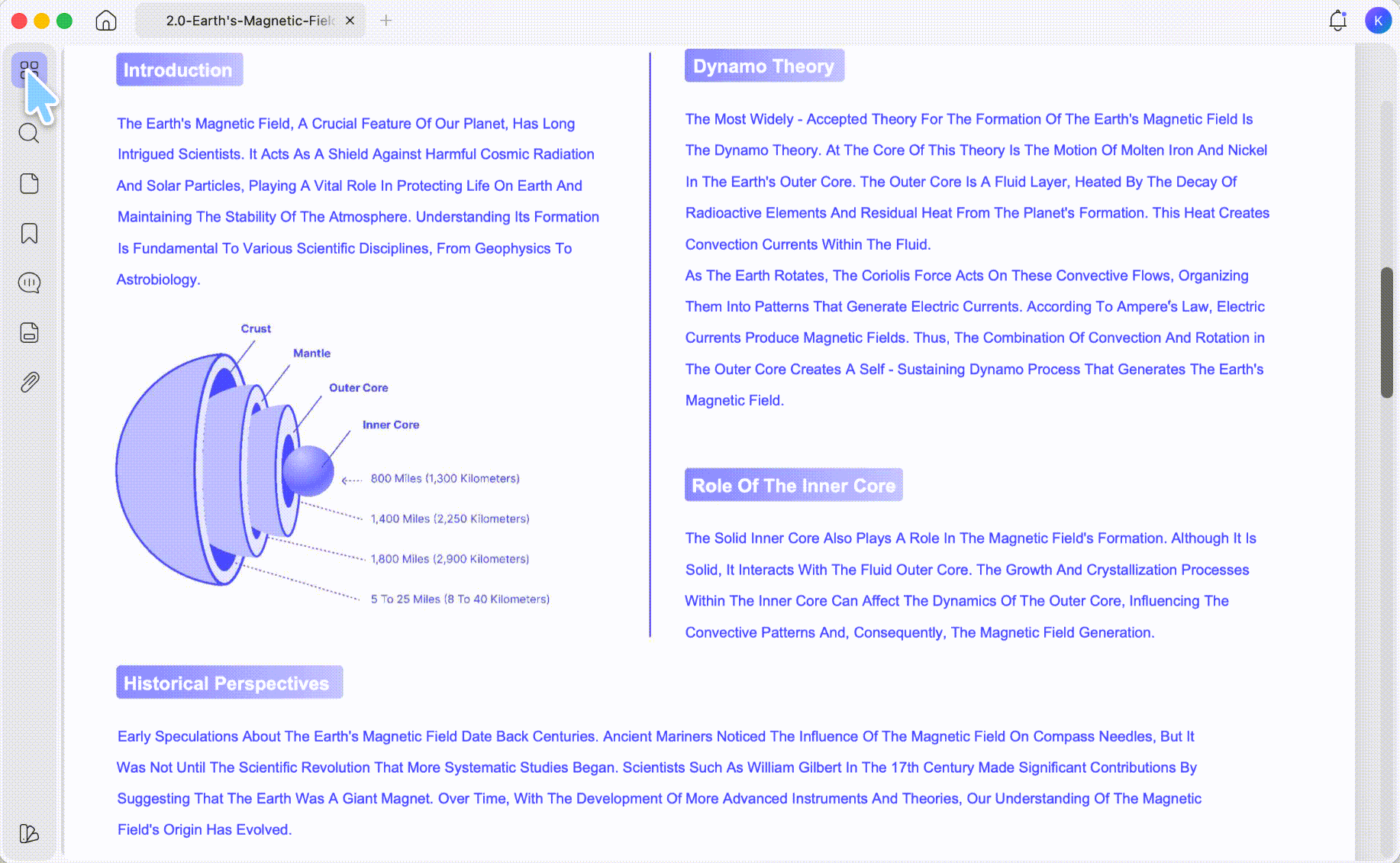The image size is (1400, 863).
Task: Click the line 'Field's Origin Has Evolved.'
Action: pos(204,829)
